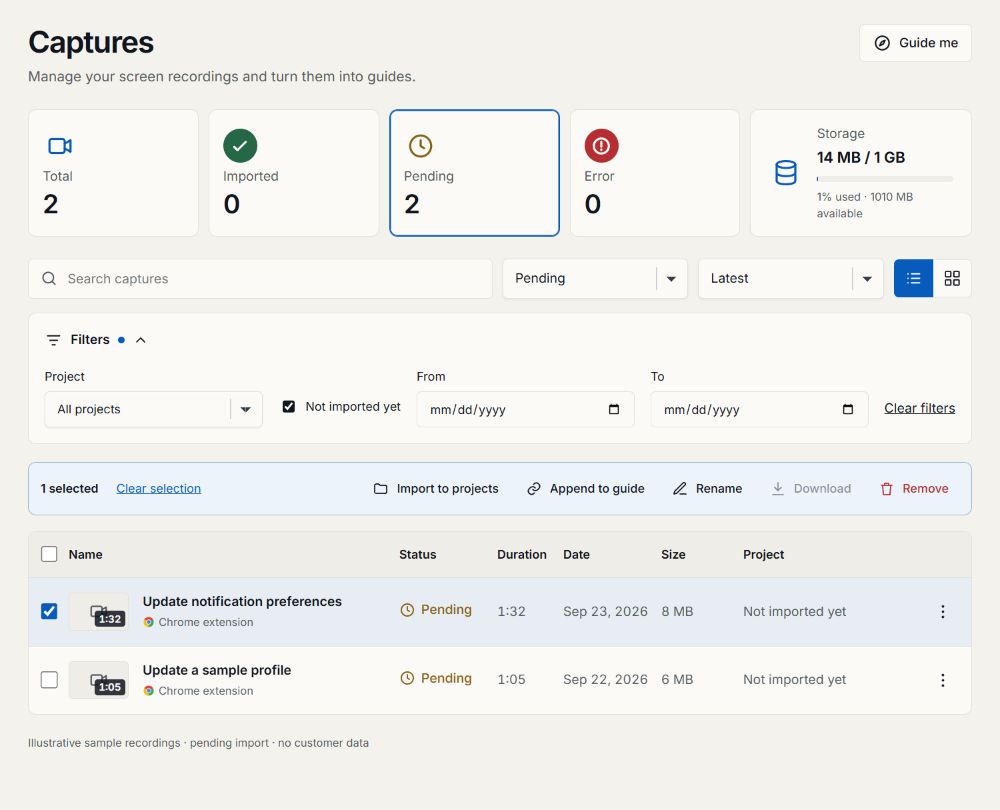Open more options for Update a sample profile
The height and width of the screenshot is (810, 1000).
[943, 680]
